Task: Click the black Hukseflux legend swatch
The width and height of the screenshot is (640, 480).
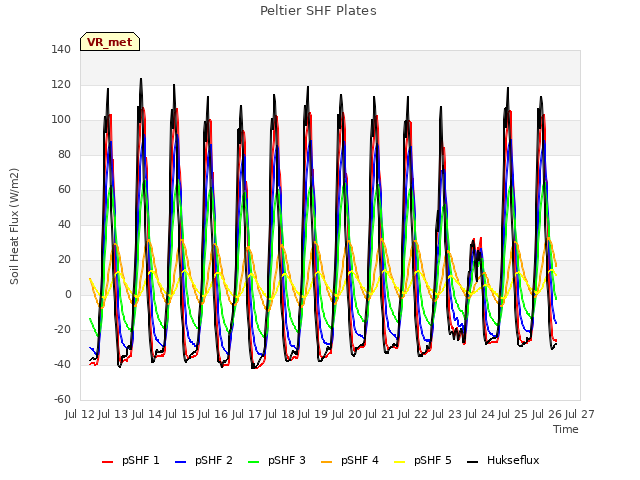Action: tap(472, 462)
